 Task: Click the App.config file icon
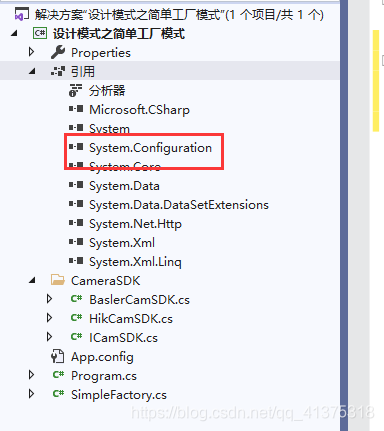pyautogui.click(x=57, y=356)
